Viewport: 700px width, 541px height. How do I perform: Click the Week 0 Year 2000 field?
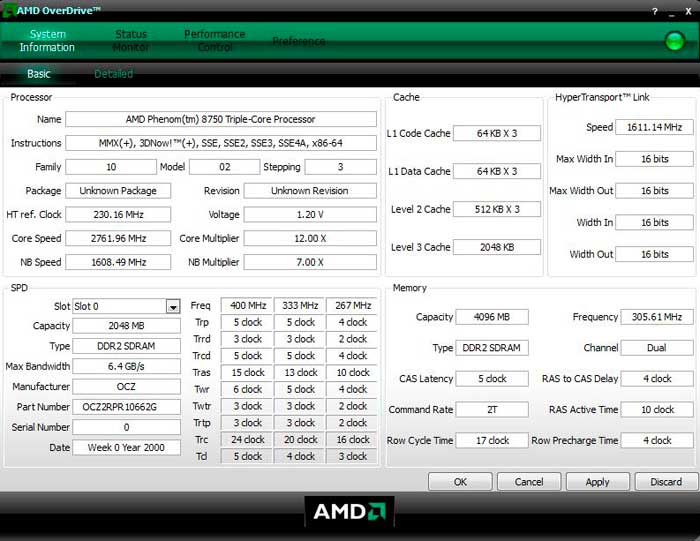126,447
